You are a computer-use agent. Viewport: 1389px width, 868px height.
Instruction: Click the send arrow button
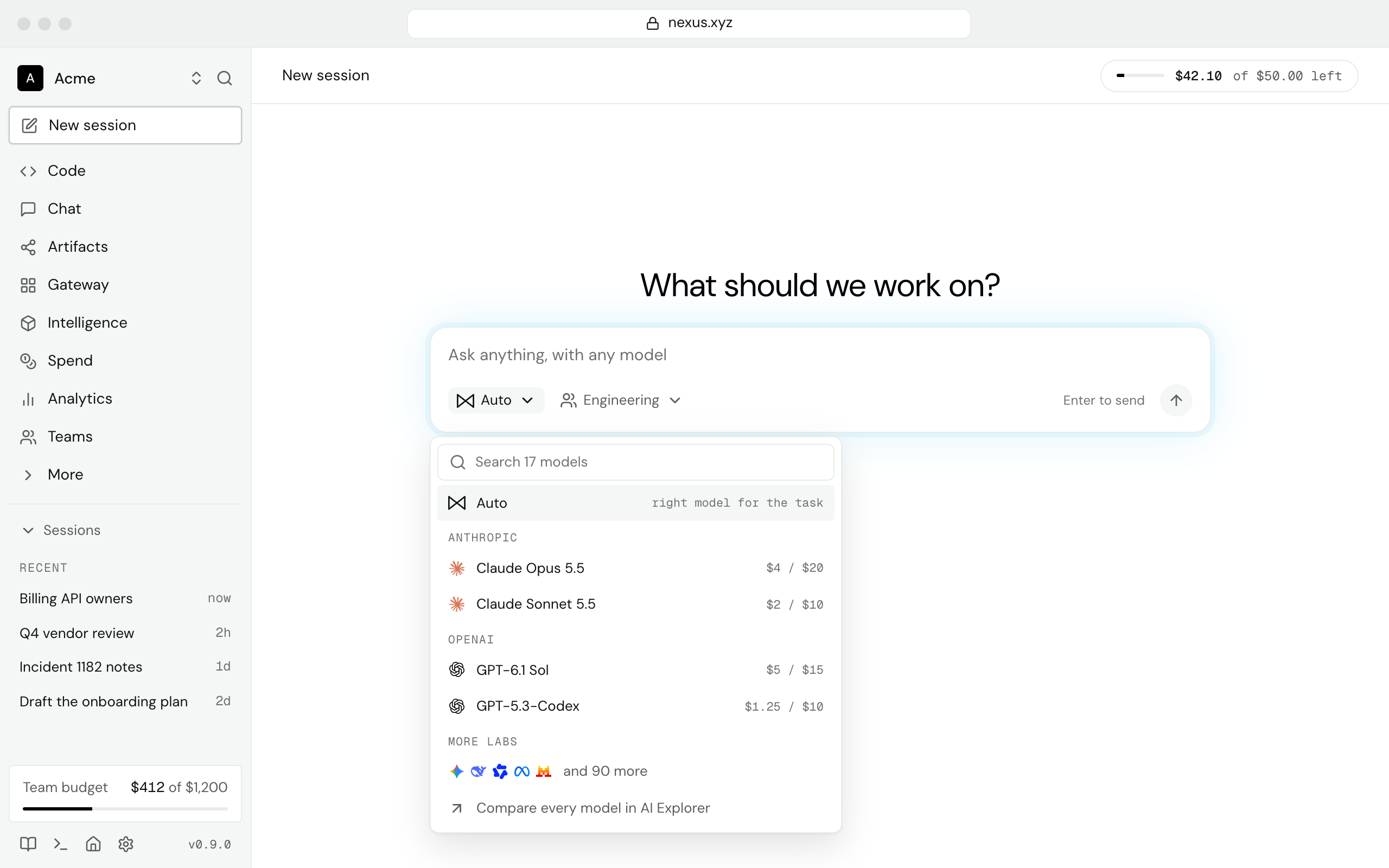1176,400
